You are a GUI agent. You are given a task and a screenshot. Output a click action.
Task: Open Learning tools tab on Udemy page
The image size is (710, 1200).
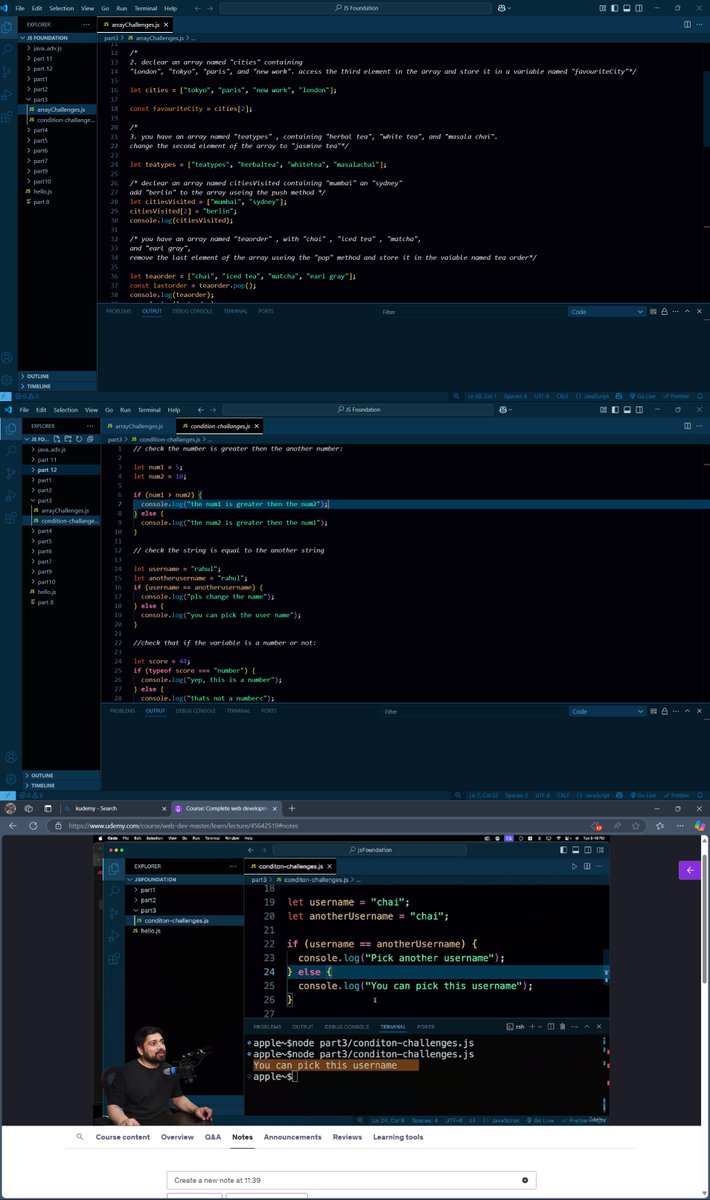pos(398,1137)
